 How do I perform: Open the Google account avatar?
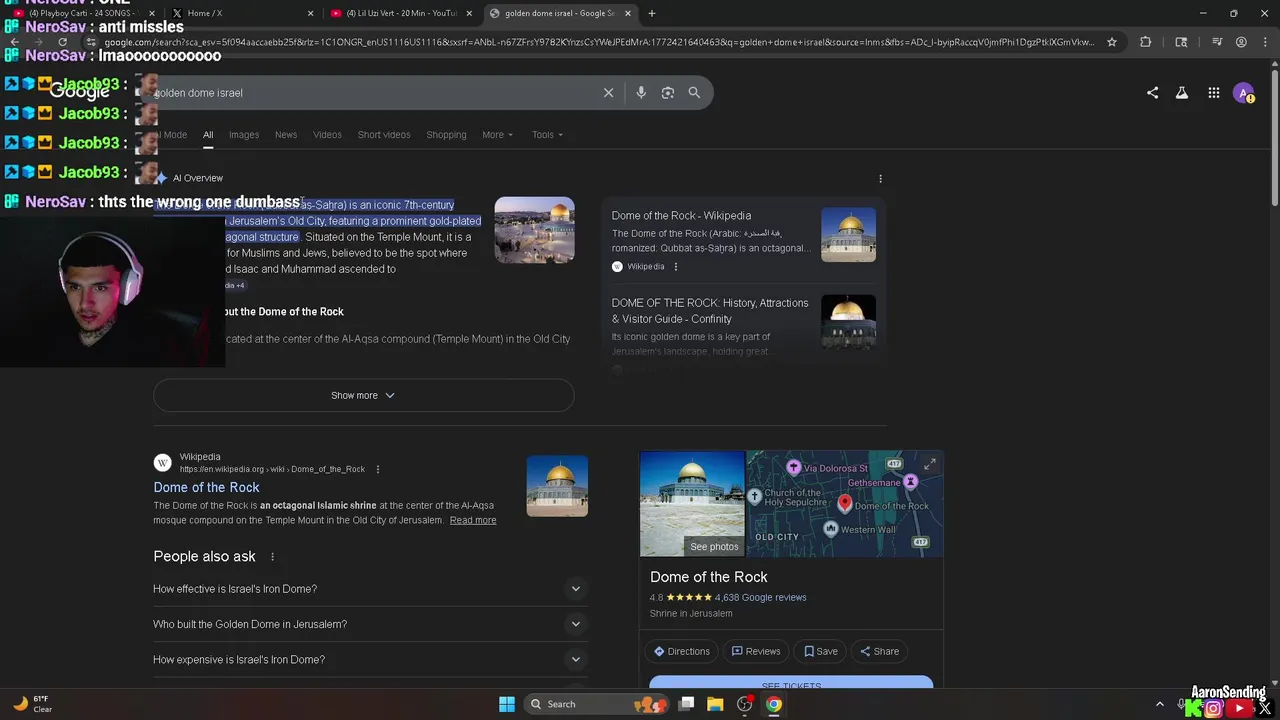(1244, 93)
